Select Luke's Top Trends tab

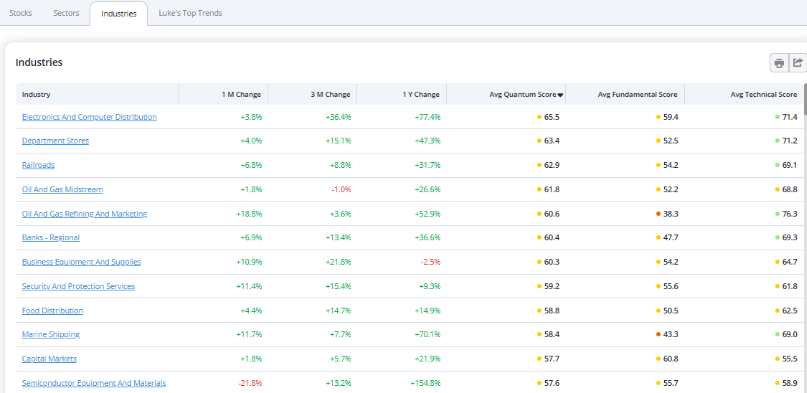[190, 13]
